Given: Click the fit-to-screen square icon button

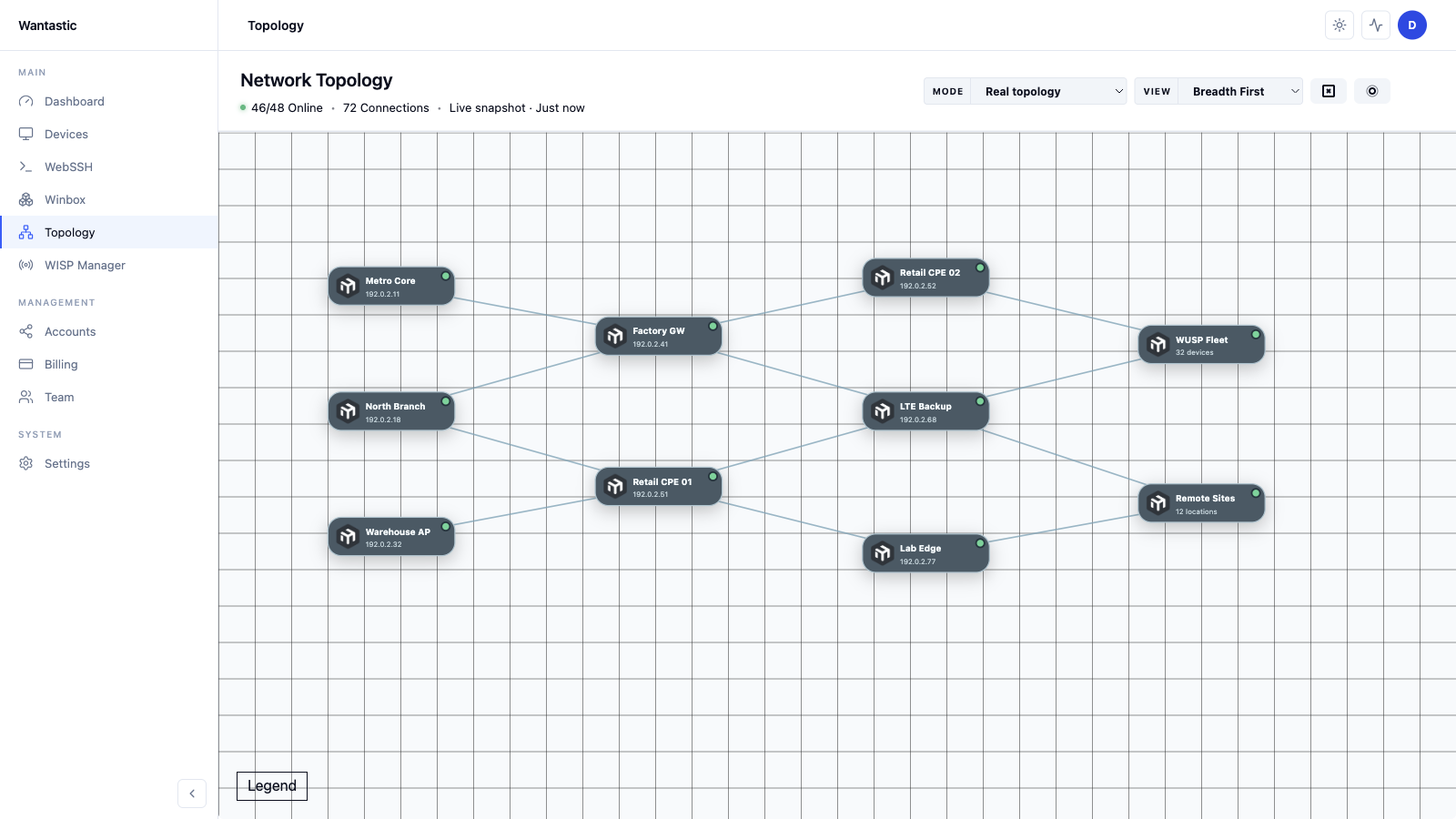Looking at the screenshot, I should point(1329,91).
